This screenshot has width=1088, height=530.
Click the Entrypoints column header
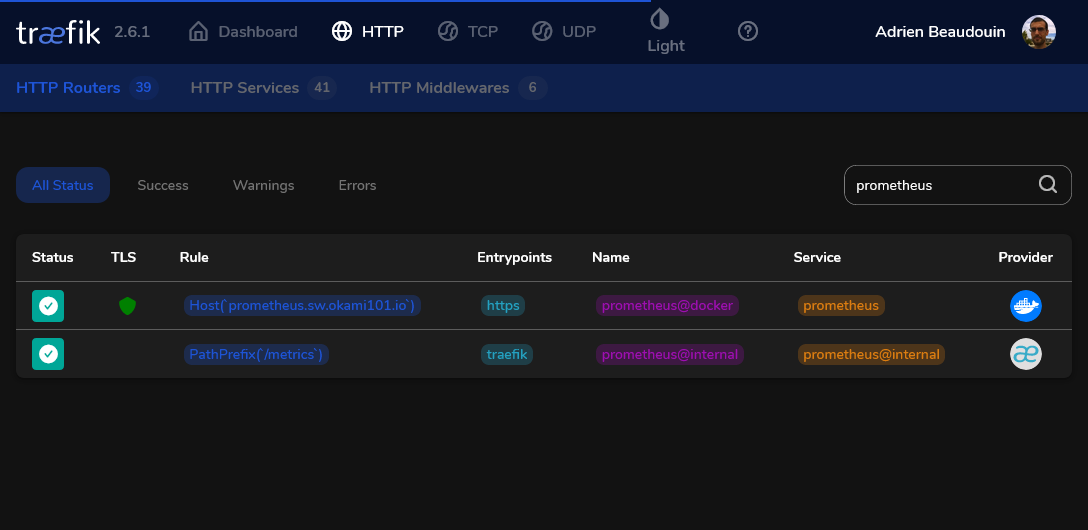[x=515, y=257]
